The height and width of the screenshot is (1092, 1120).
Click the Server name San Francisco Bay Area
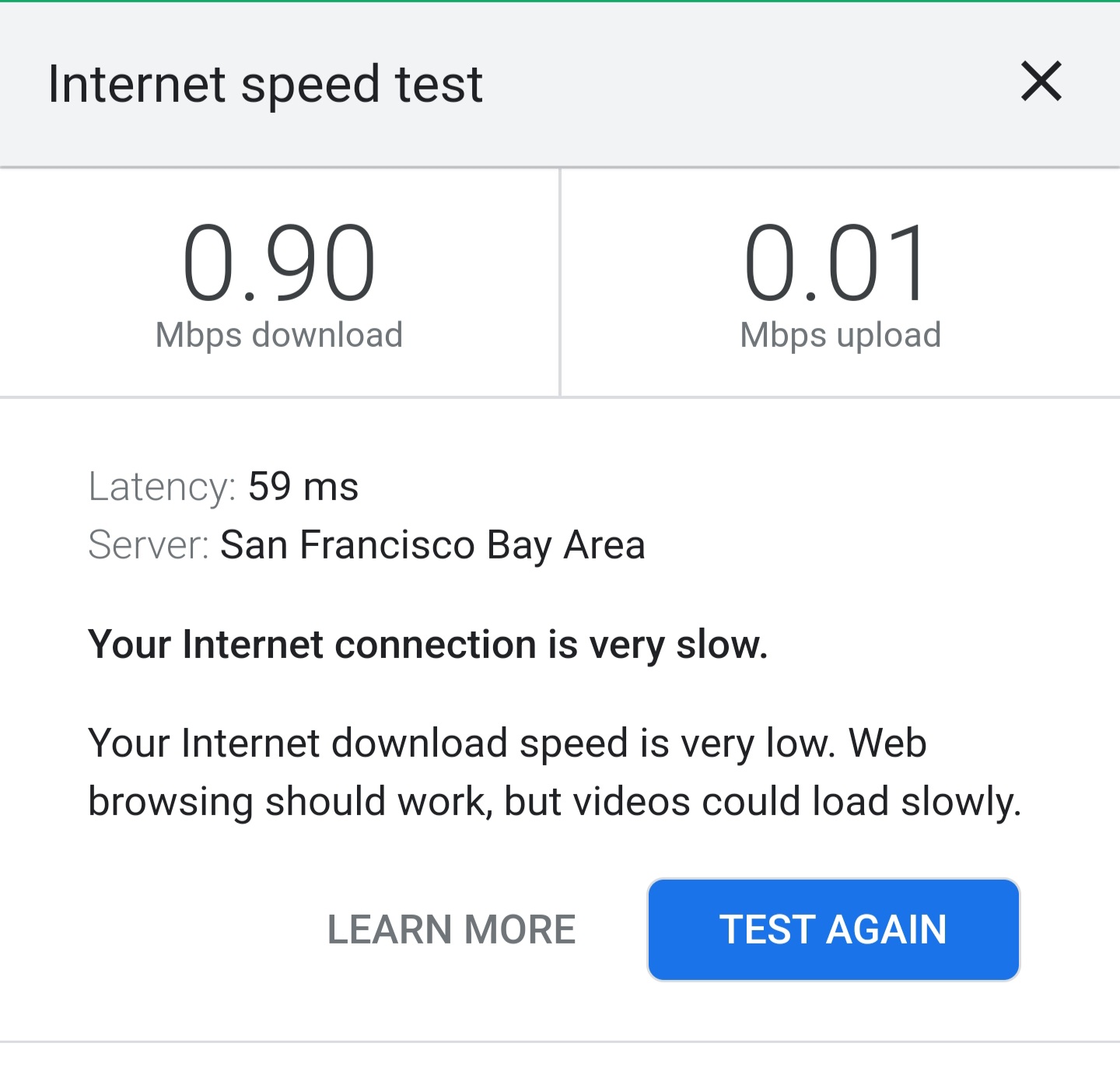[x=433, y=544]
